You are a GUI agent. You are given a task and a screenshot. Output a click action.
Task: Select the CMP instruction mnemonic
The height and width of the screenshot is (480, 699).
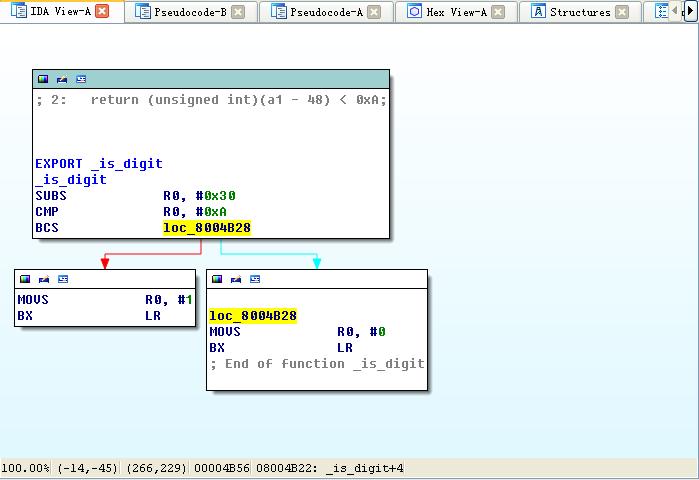[47, 212]
